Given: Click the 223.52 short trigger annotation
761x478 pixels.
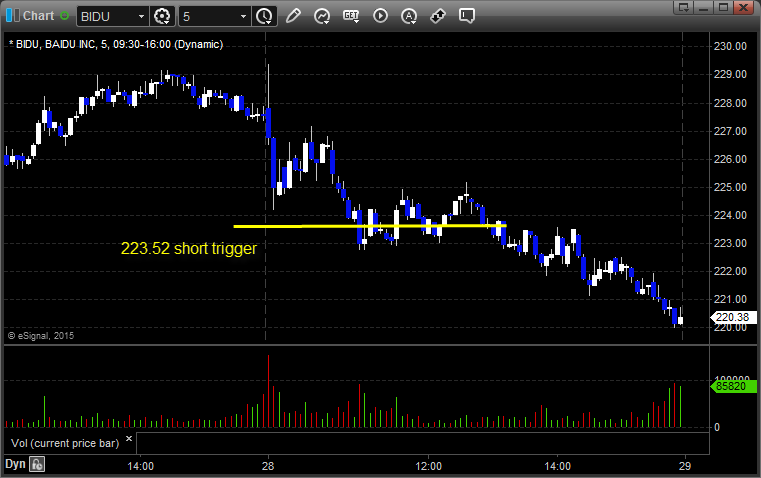Looking at the screenshot, I should pyautogui.click(x=189, y=248).
